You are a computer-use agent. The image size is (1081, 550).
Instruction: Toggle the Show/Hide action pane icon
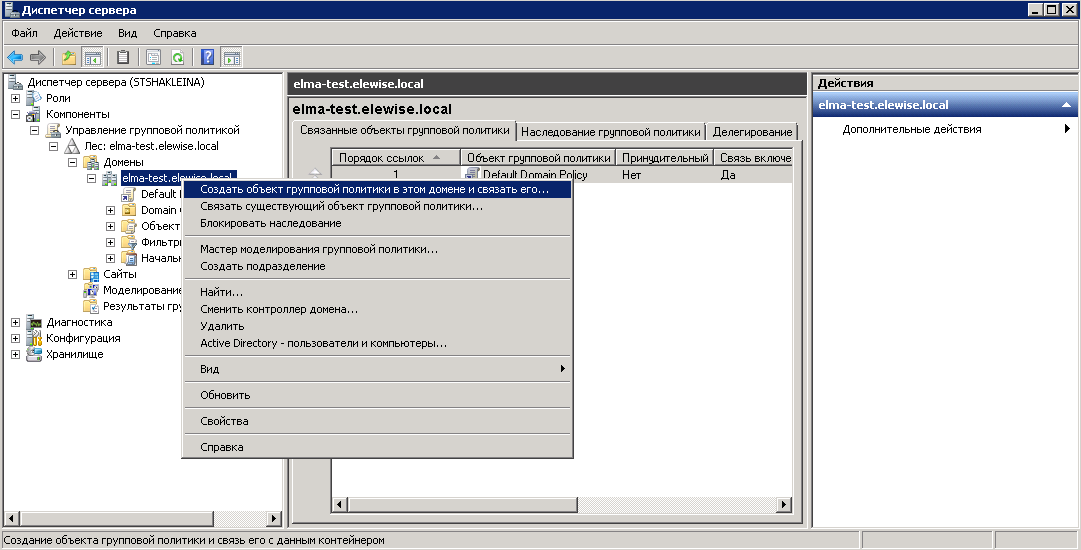(x=231, y=57)
